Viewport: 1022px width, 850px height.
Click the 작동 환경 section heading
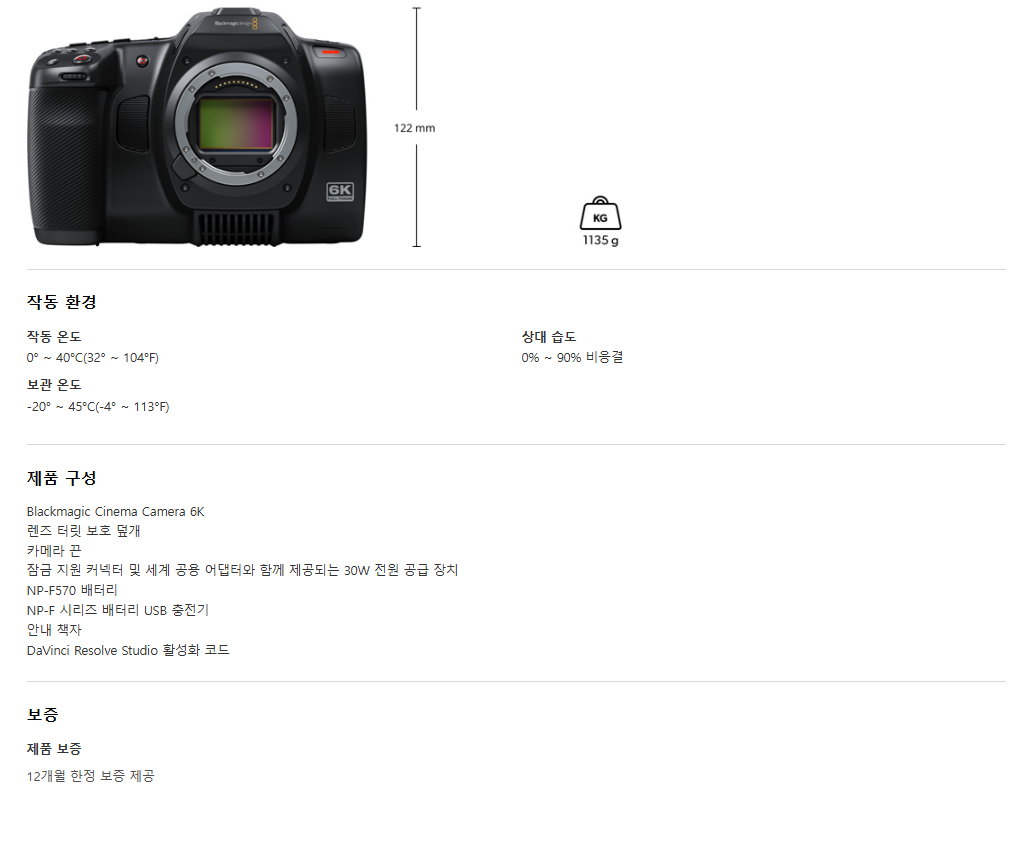[62, 302]
